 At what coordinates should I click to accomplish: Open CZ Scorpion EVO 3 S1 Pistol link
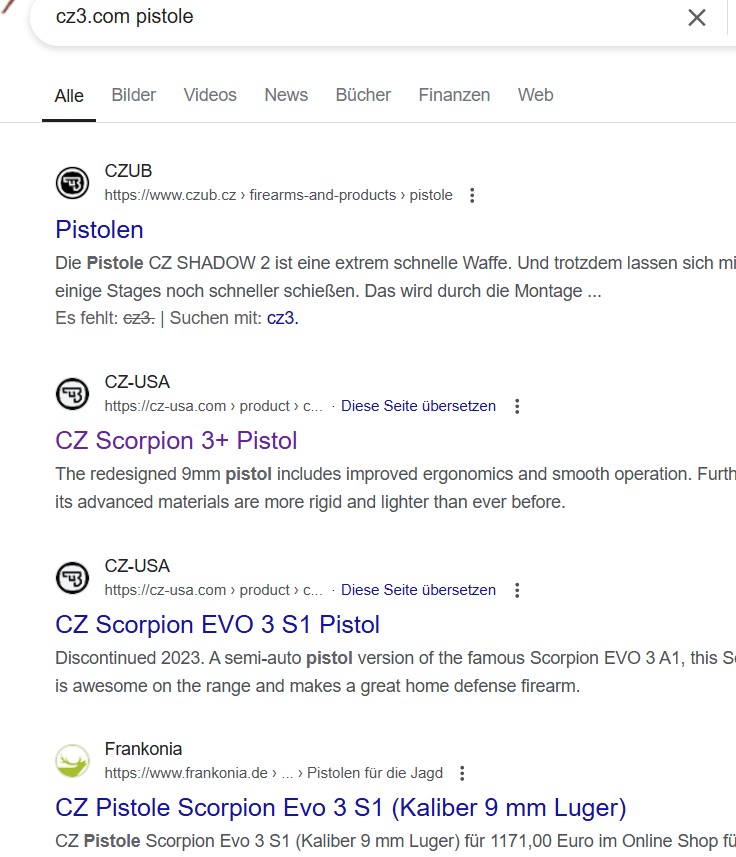pyautogui.click(x=217, y=625)
